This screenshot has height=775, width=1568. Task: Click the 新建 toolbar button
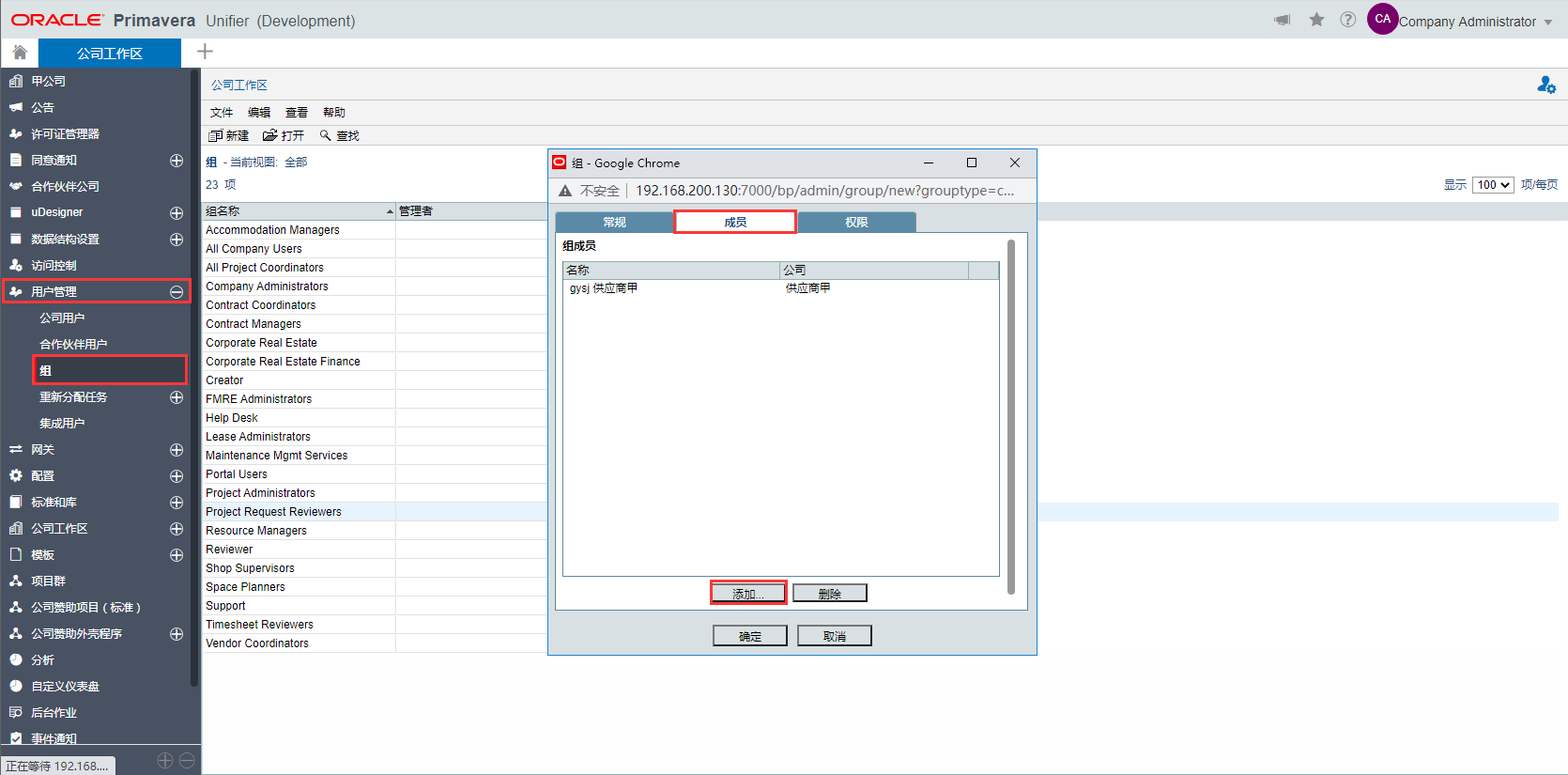[x=229, y=136]
